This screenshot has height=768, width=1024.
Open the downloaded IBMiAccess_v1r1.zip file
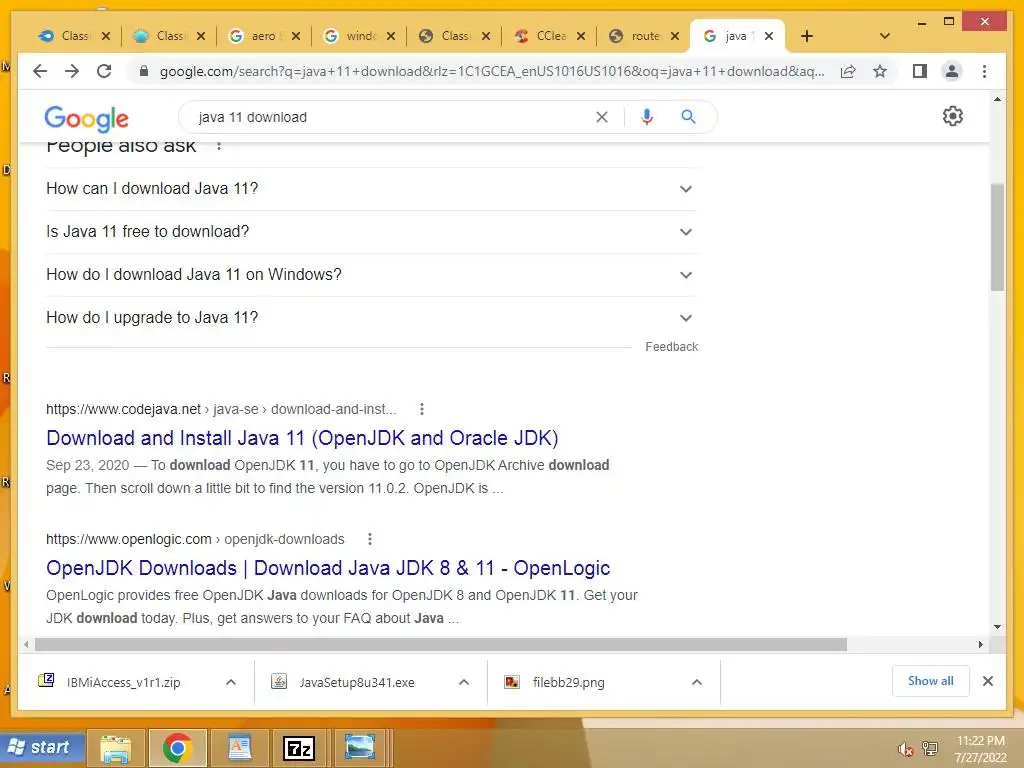123,682
